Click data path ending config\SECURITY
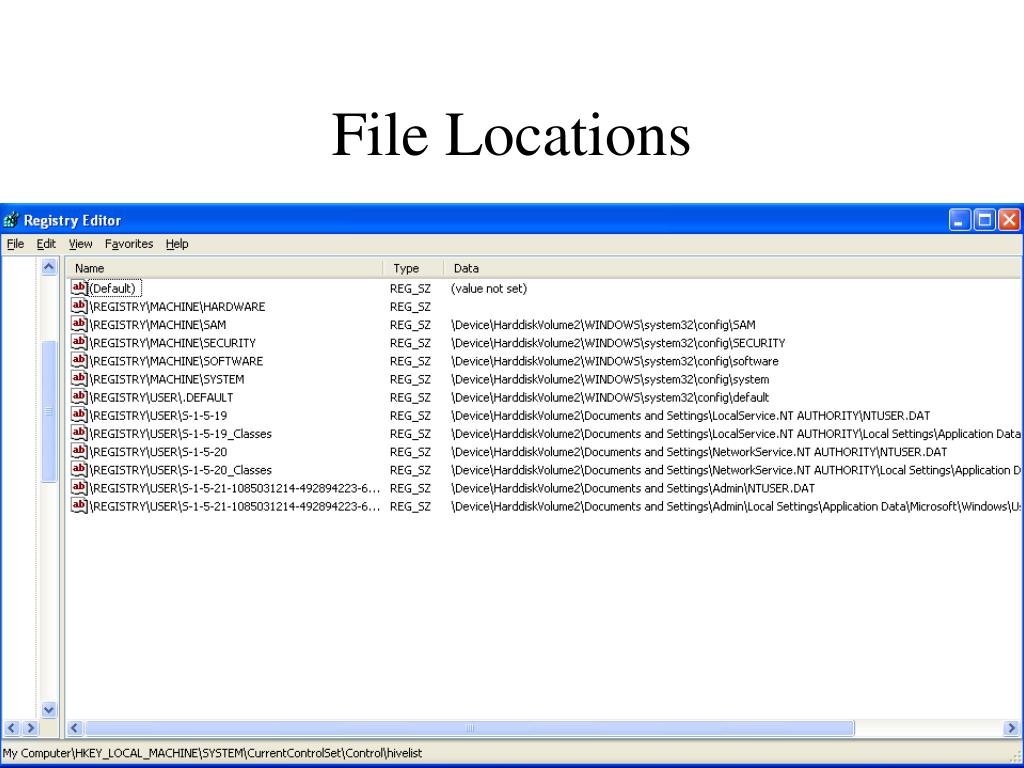This screenshot has width=1024, height=768. coord(618,343)
